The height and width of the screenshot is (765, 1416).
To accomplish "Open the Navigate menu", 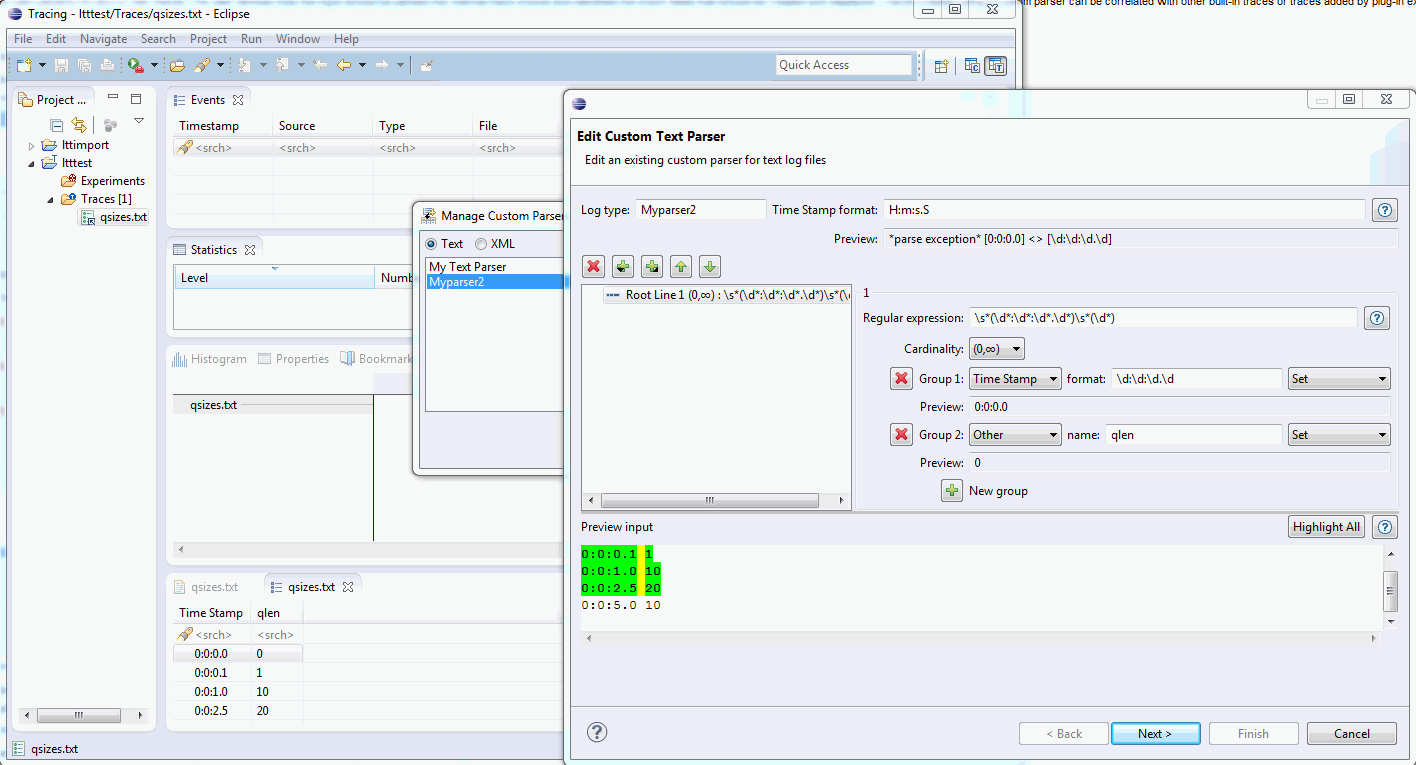I will pyautogui.click(x=104, y=39).
